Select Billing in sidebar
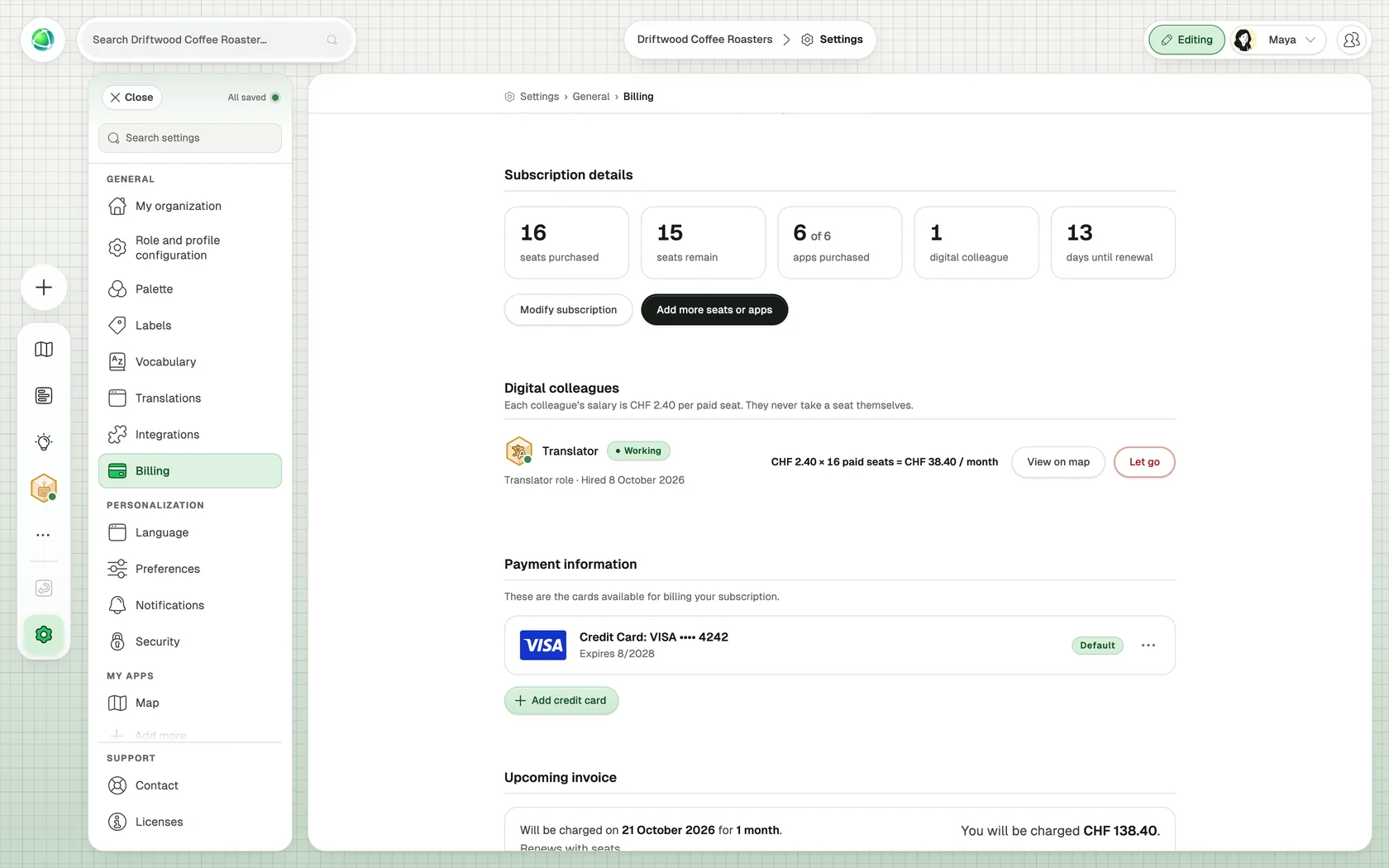The height and width of the screenshot is (868, 1389). 190,471
